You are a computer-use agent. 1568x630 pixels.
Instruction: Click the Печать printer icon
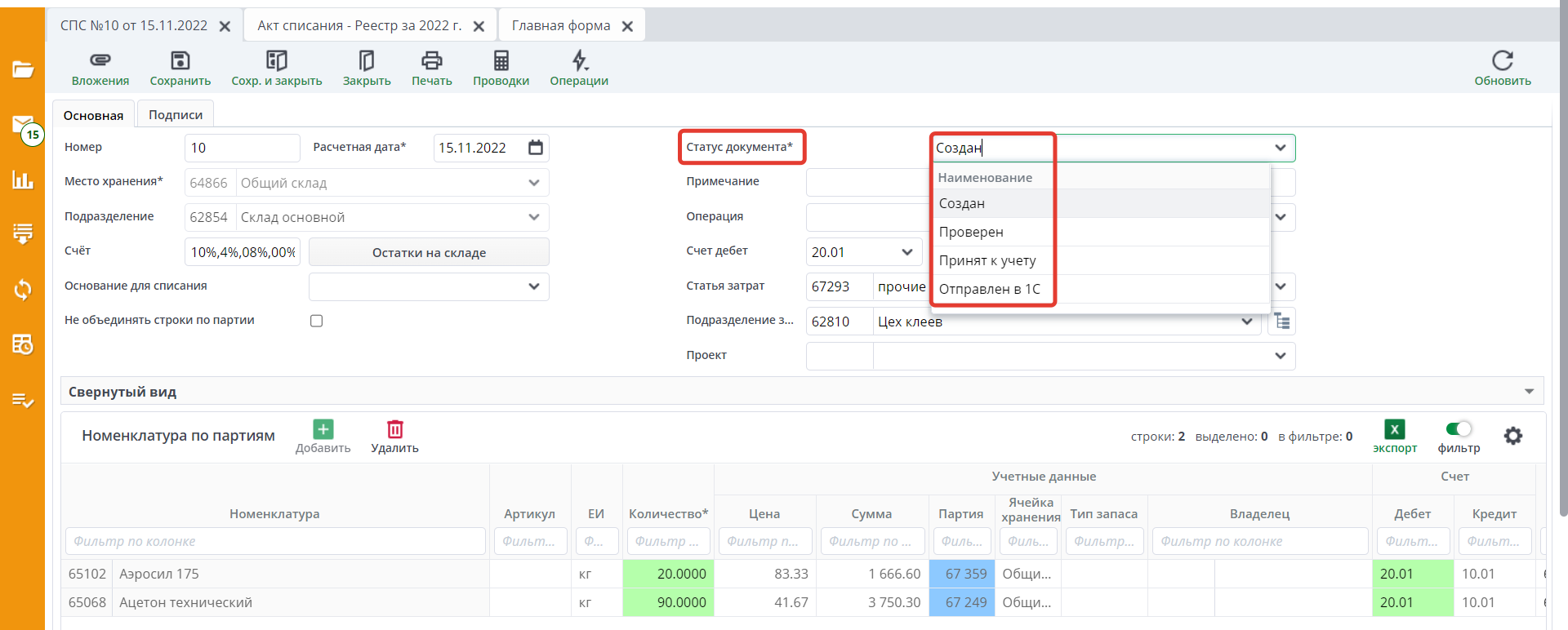(431, 60)
